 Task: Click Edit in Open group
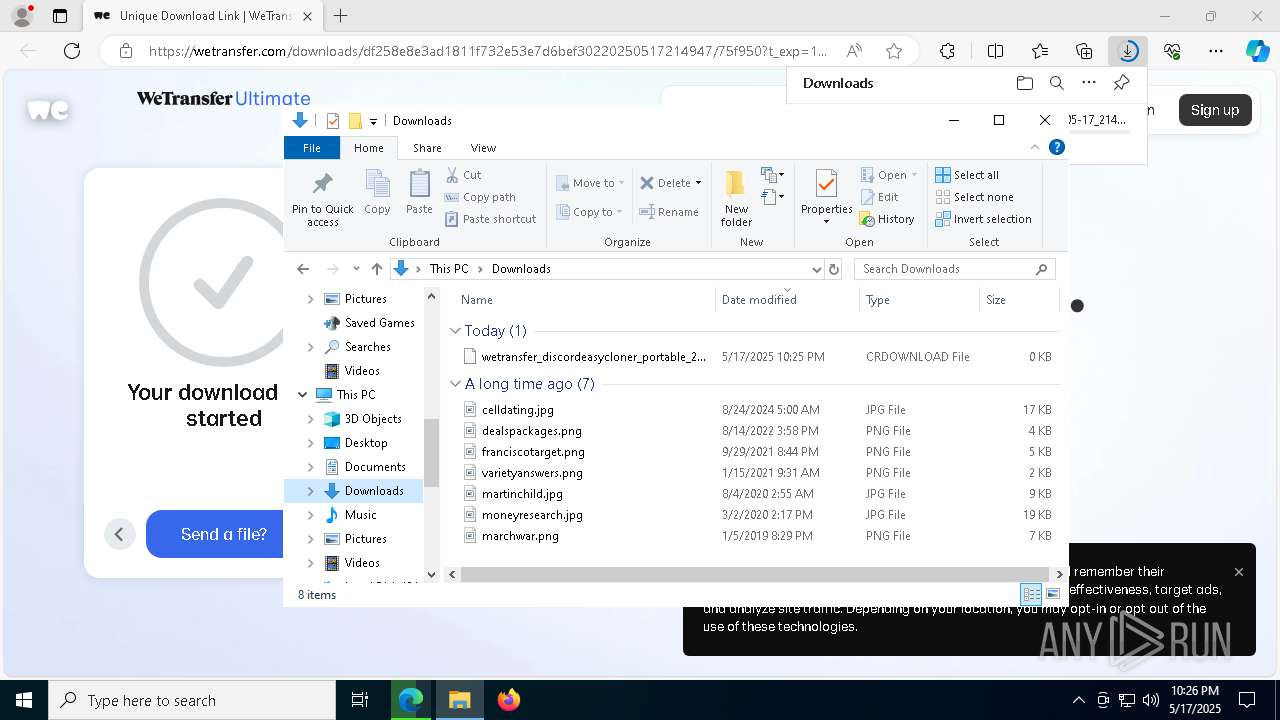pos(879,197)
